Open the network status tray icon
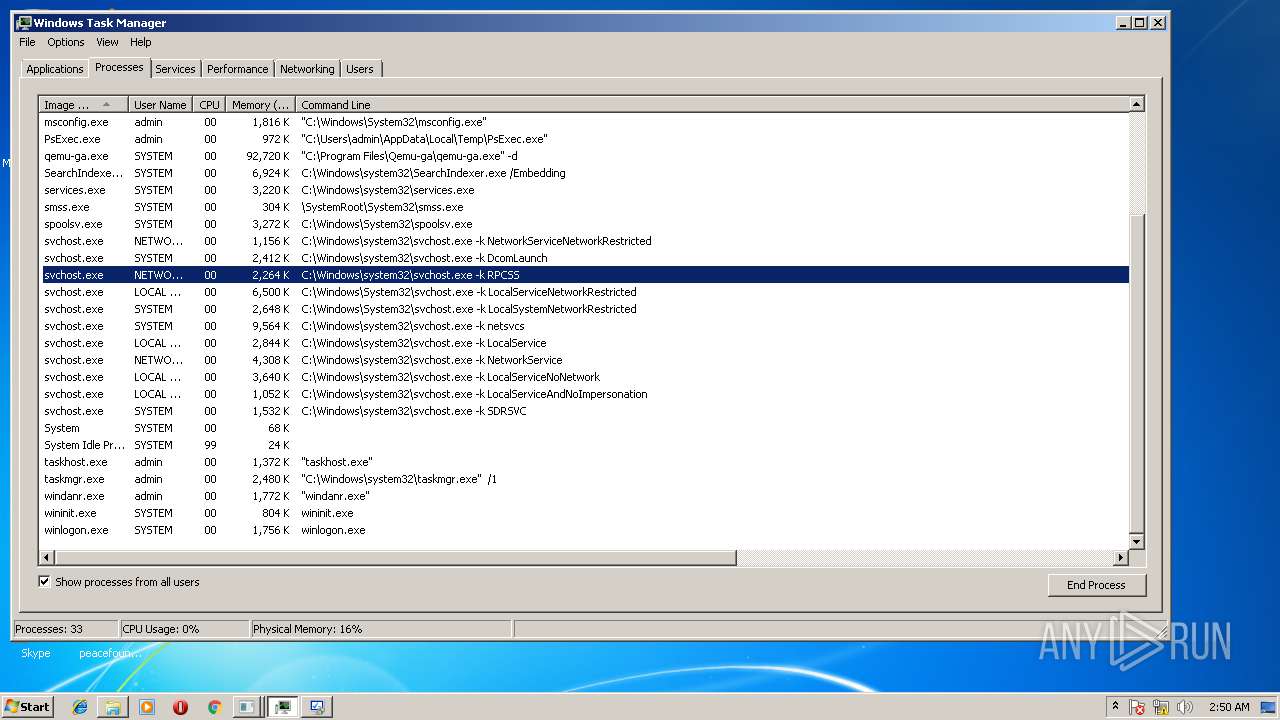Viewport: 1280px width, 720px height. pos(1161,707)
